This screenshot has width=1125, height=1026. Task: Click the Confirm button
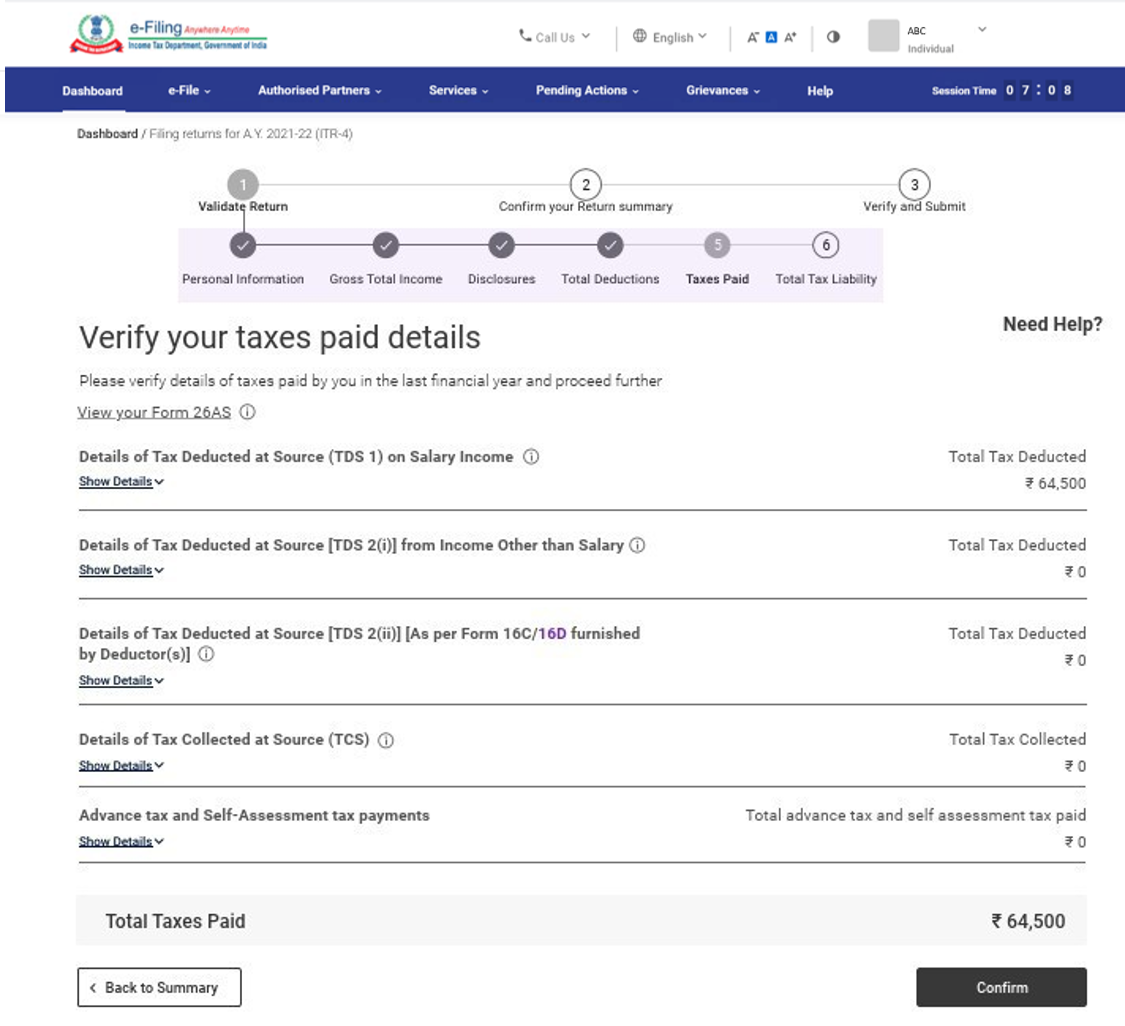pos(1001,987)
